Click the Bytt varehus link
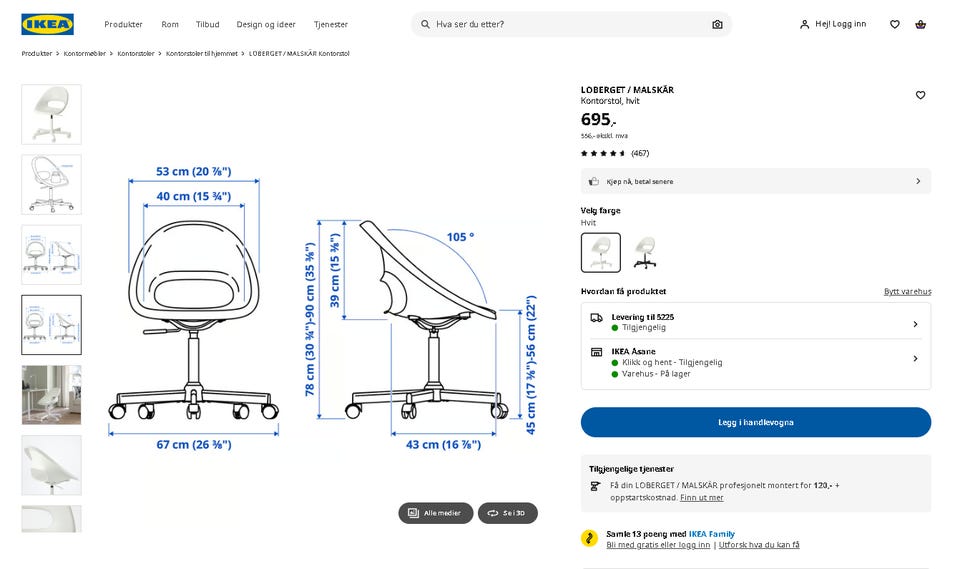 (x=907, y=292)
